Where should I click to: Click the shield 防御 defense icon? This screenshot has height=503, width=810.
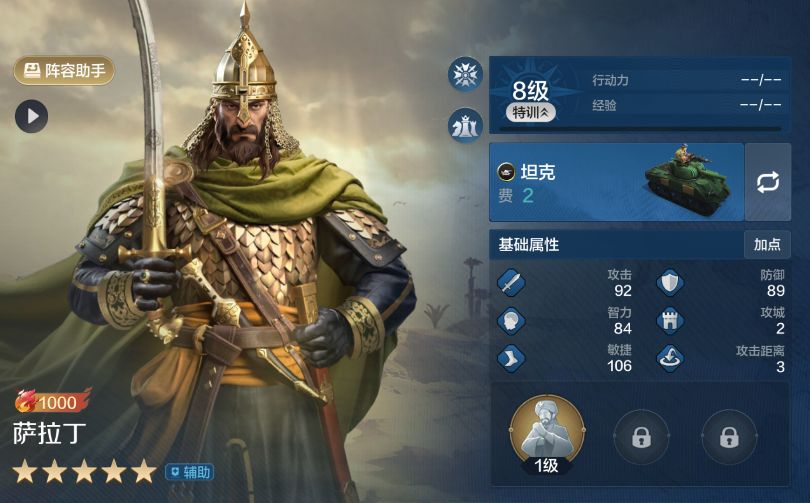670,282
